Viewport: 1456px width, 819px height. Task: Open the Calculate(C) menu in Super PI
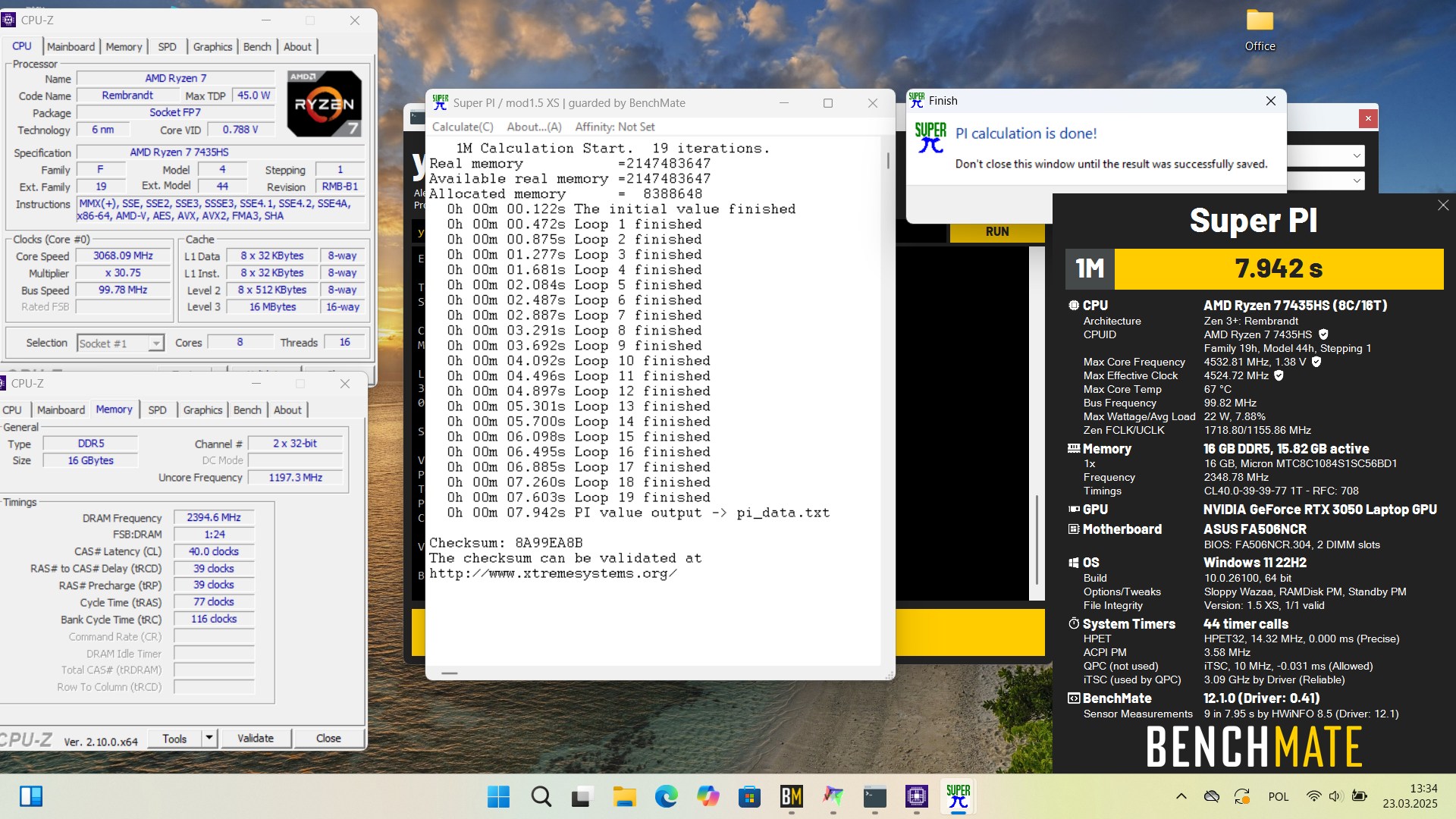pyautogui.click(x=463, y=127)
